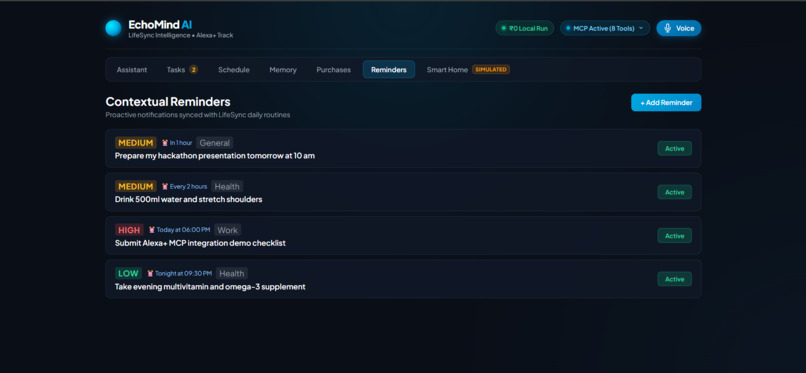Screen dimensions: 806x373
Task: Click alarm clock icon beside 'Today at 06:00 PM'
Action: [x=152, y=230]
